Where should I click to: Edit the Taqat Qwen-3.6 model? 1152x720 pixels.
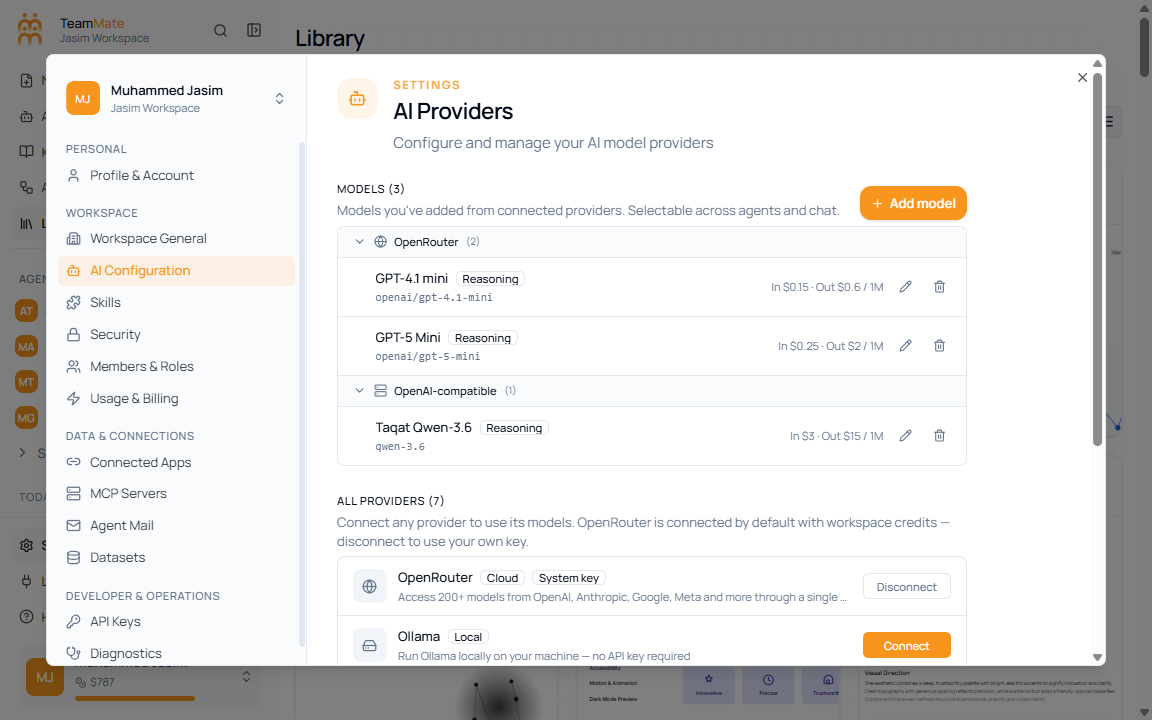click(905, 436)
